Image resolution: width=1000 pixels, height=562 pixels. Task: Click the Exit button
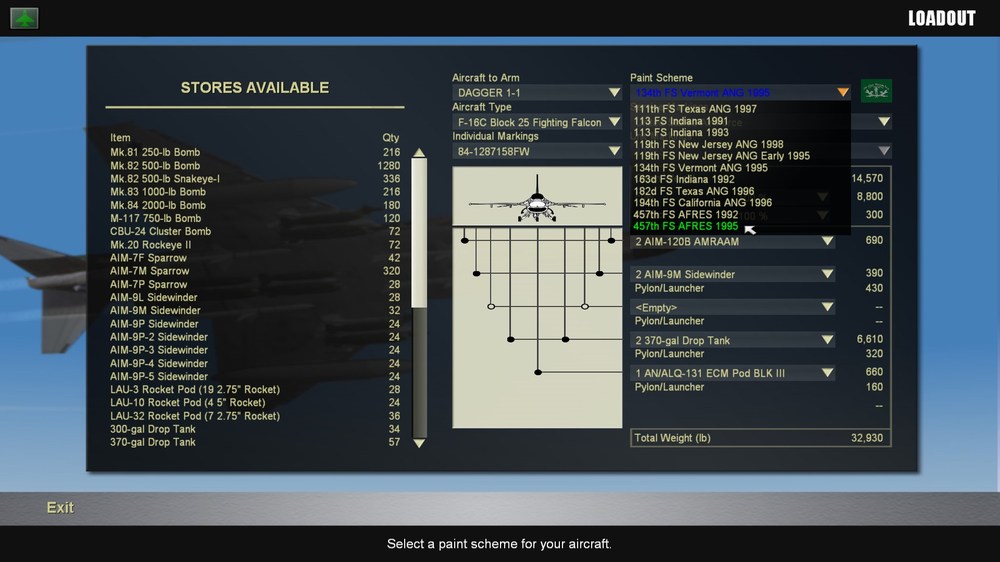click(x=60, y=508)
